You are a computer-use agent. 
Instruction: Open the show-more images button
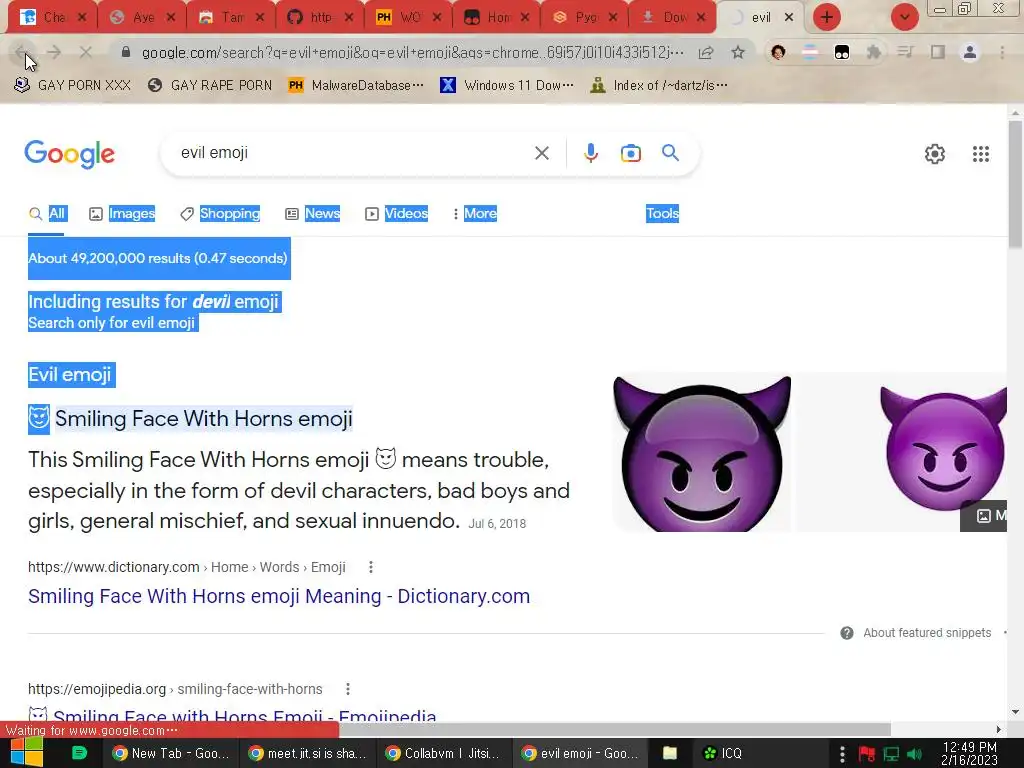coord(984,516)
